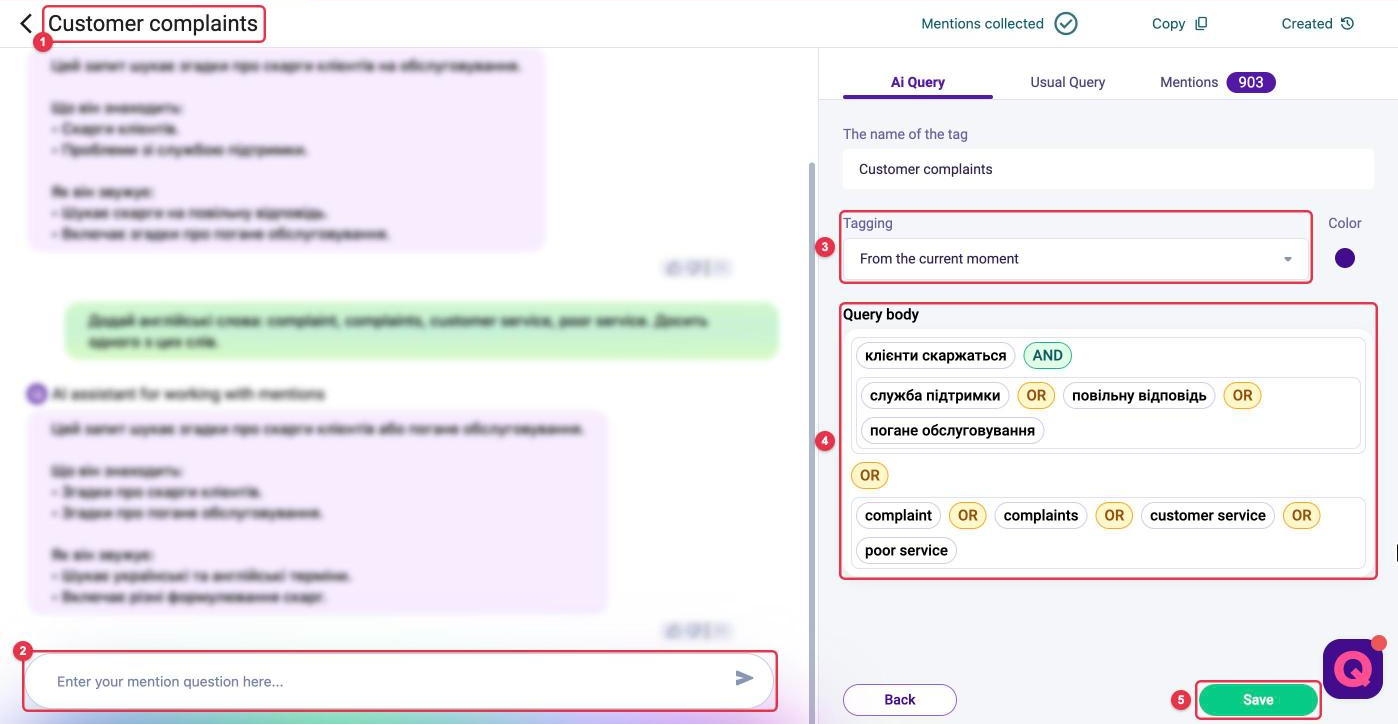This screenshot has width=1398, height=724.
Task: Select the 'служба підтримки' keyword chip
Action: click(935, 395)
